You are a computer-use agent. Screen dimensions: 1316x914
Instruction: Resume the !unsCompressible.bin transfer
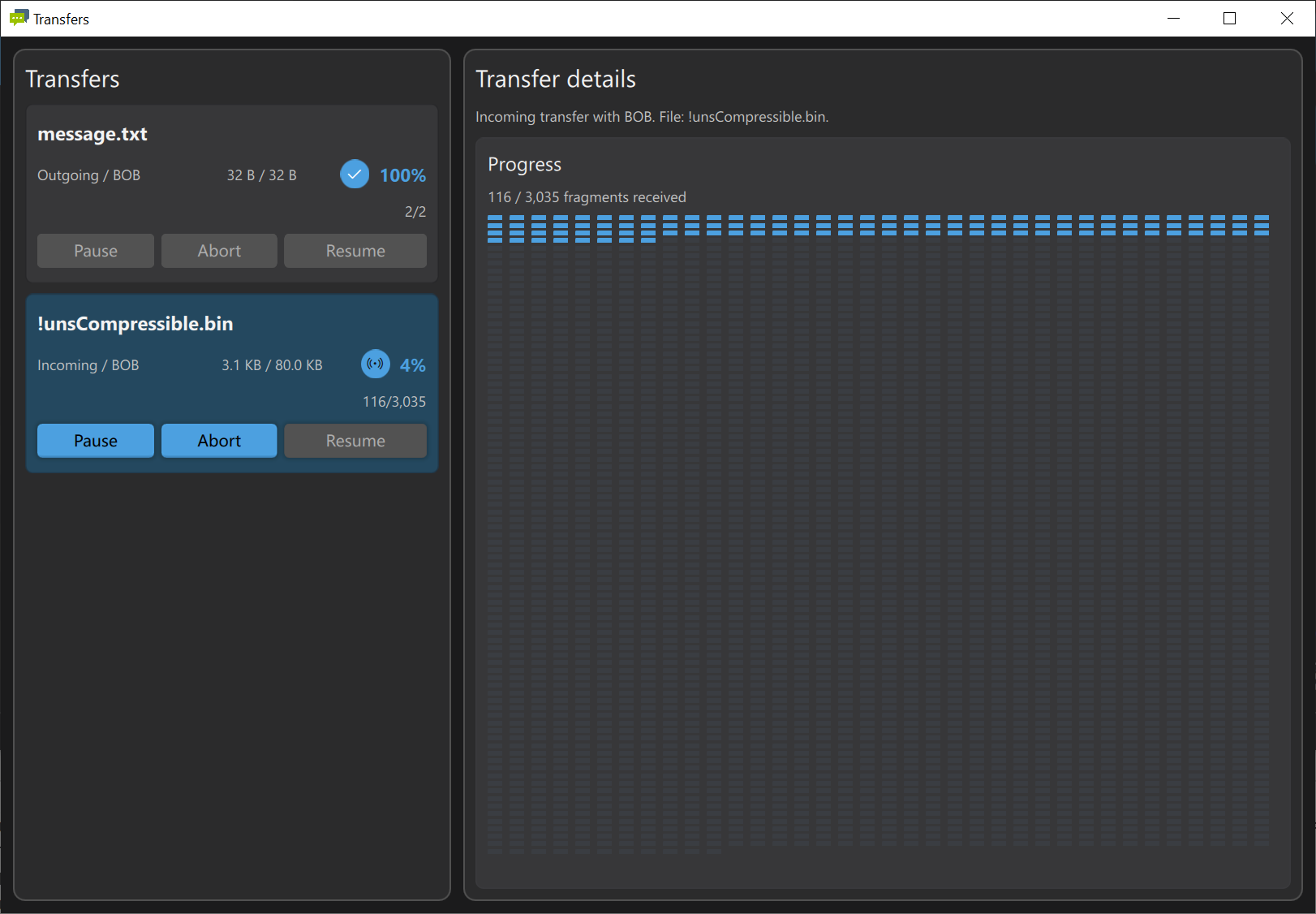tap(355, 441)
